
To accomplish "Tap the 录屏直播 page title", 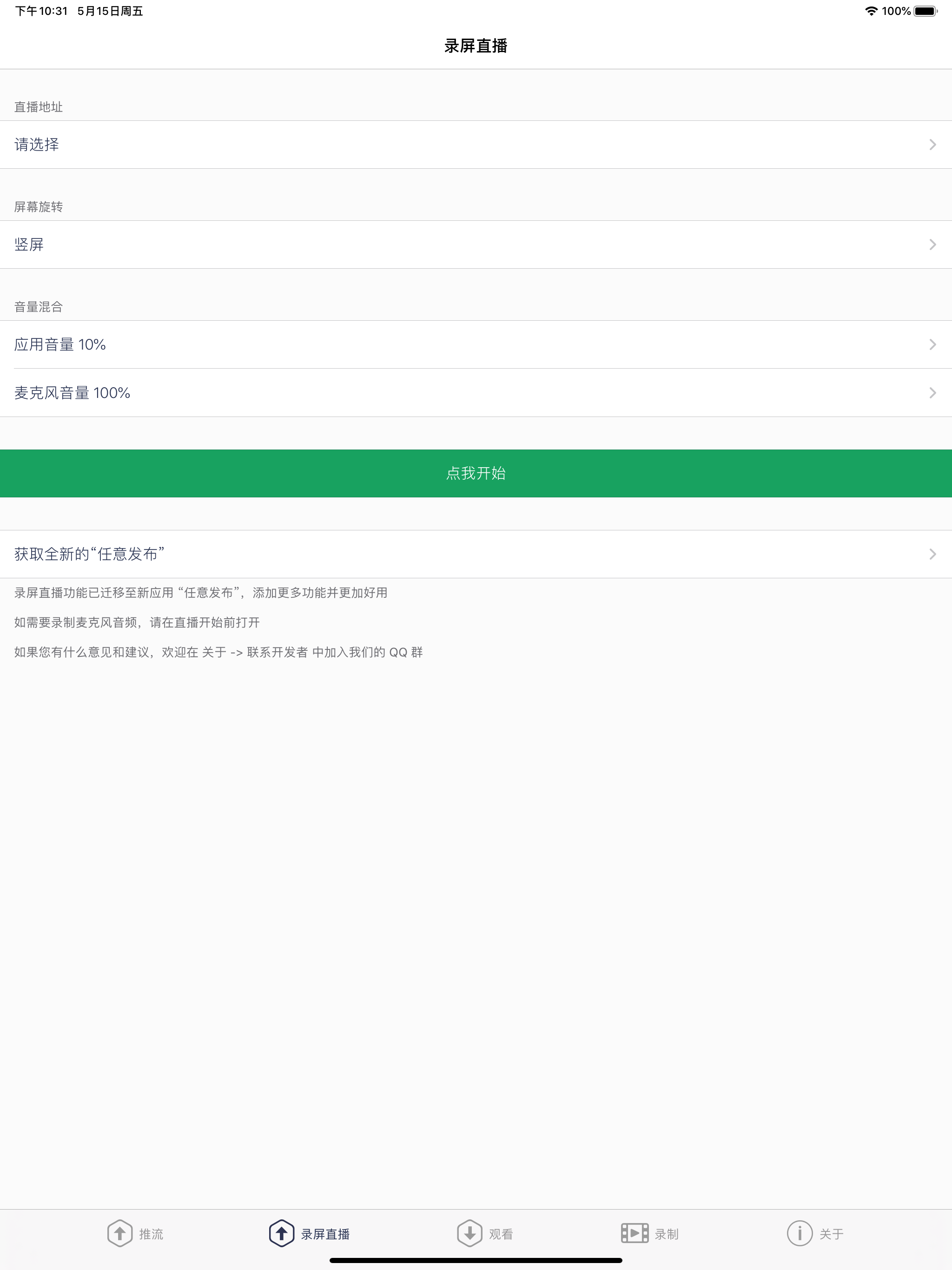I will coord(476,46).
